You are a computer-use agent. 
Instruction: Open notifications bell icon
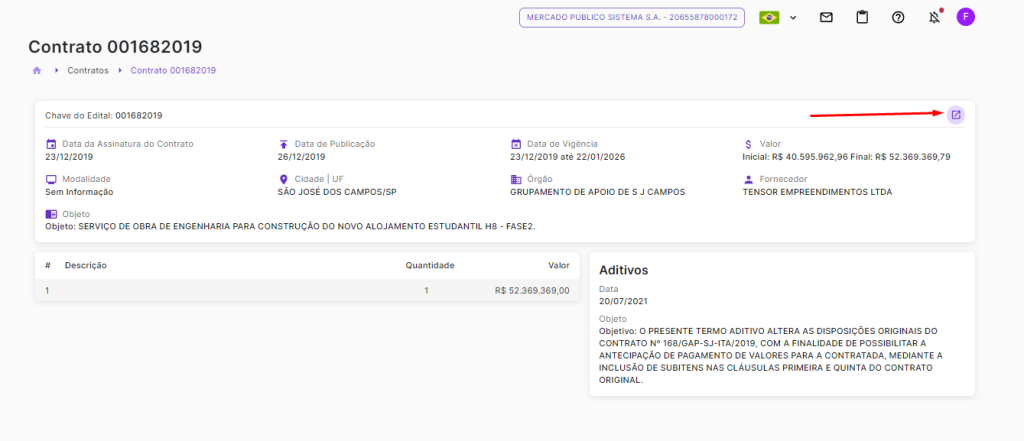[x=934, y=17]
